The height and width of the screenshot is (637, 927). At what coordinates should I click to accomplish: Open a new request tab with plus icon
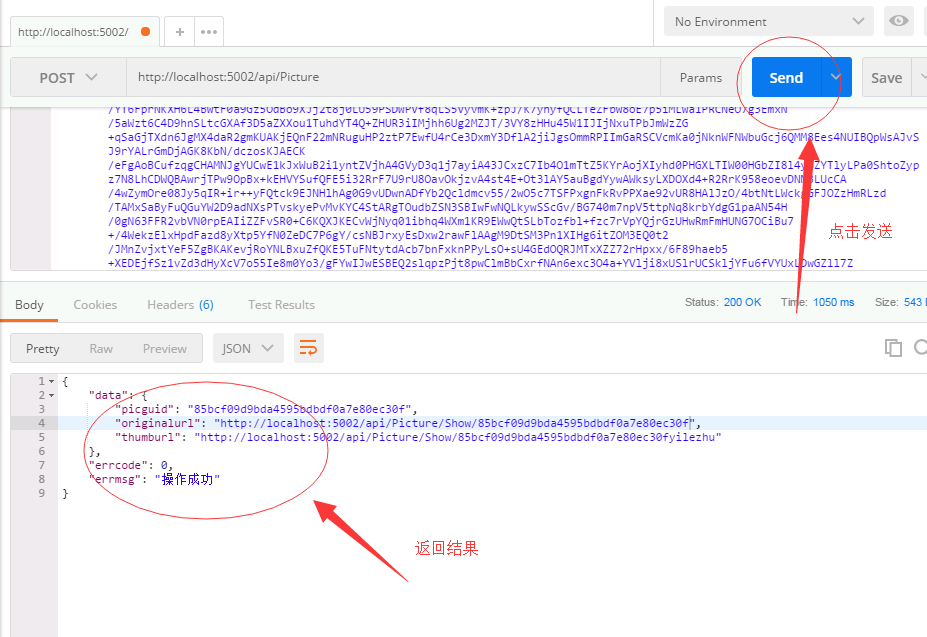(x=180, y=32)
